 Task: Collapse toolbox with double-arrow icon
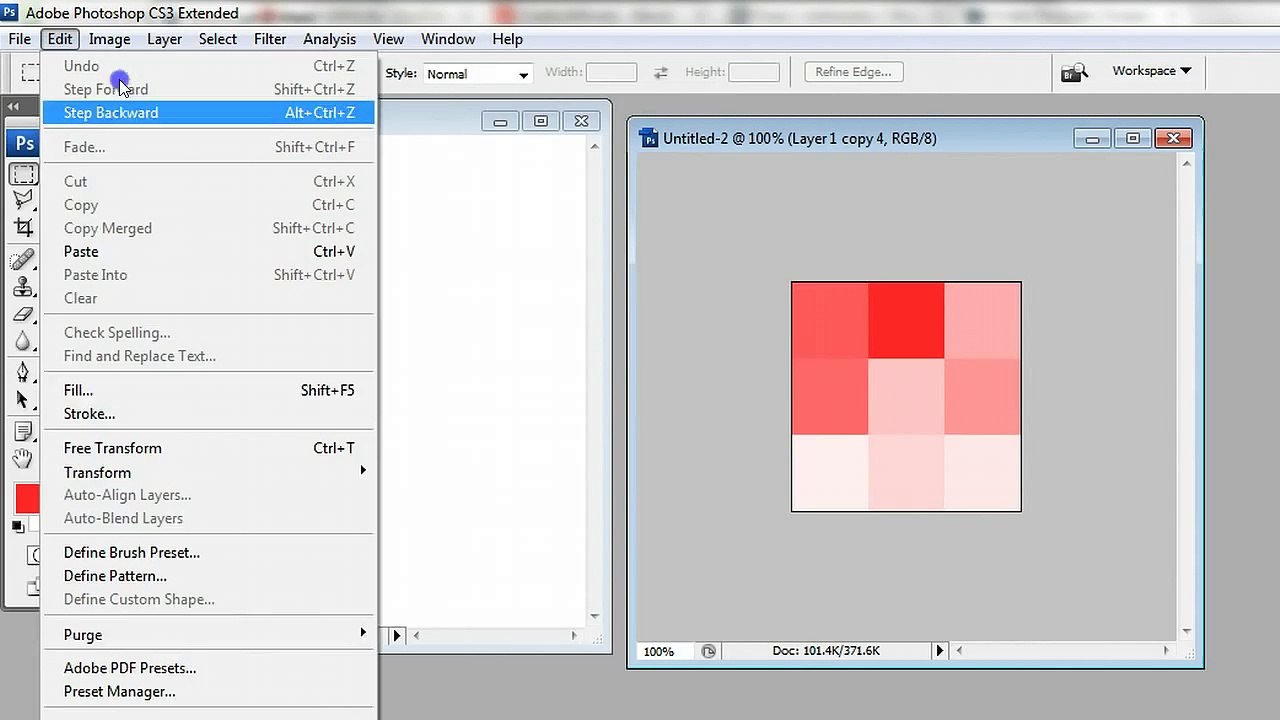[x=14, y=106]
